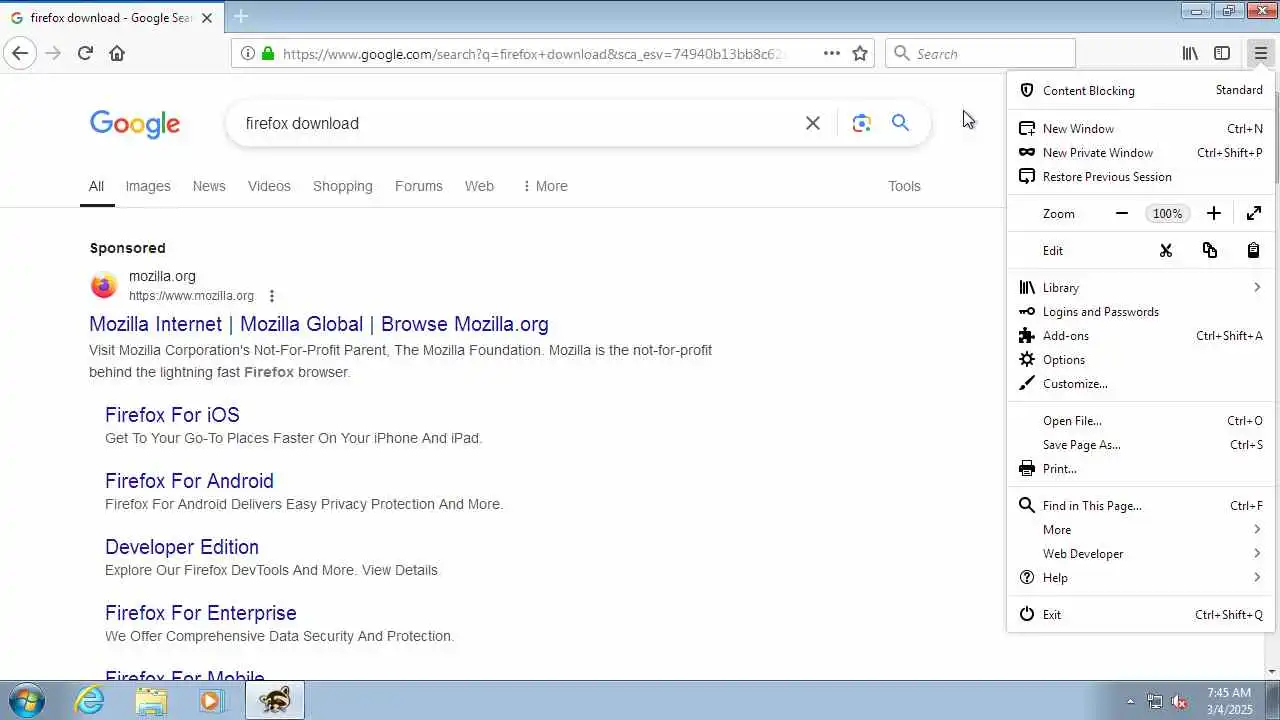This screenshot has width=1280, height=720.
Task: Expand the Library submenu
Action: point(1141,287)
